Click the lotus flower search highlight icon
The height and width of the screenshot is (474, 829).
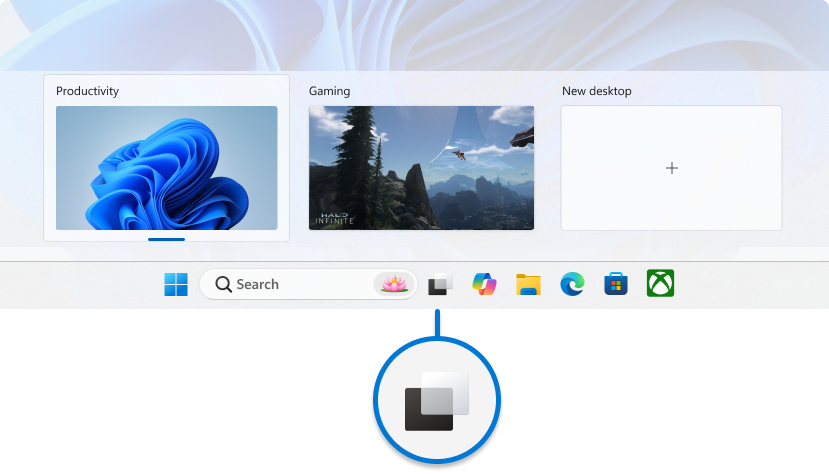coord(393,285)
